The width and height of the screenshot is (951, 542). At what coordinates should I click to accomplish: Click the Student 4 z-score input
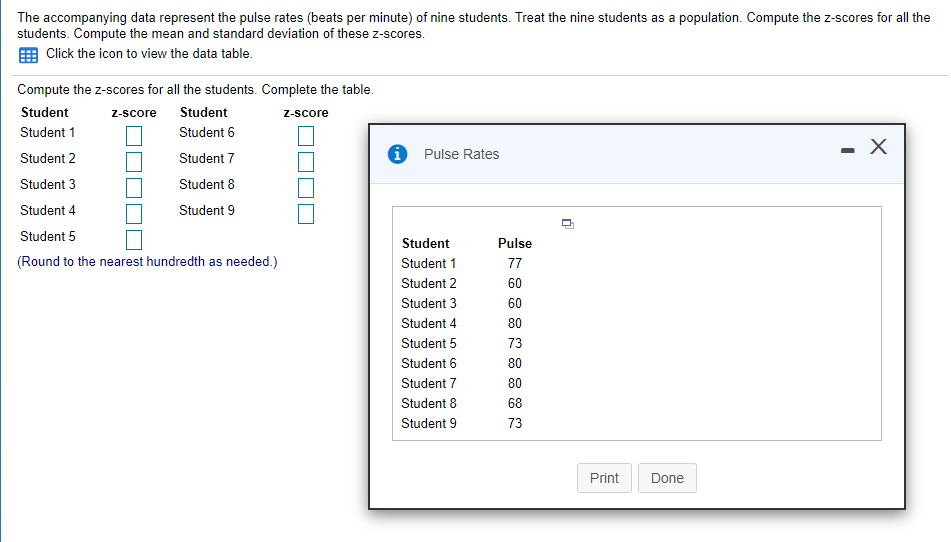pyautogui.click(x=135, y=212)
